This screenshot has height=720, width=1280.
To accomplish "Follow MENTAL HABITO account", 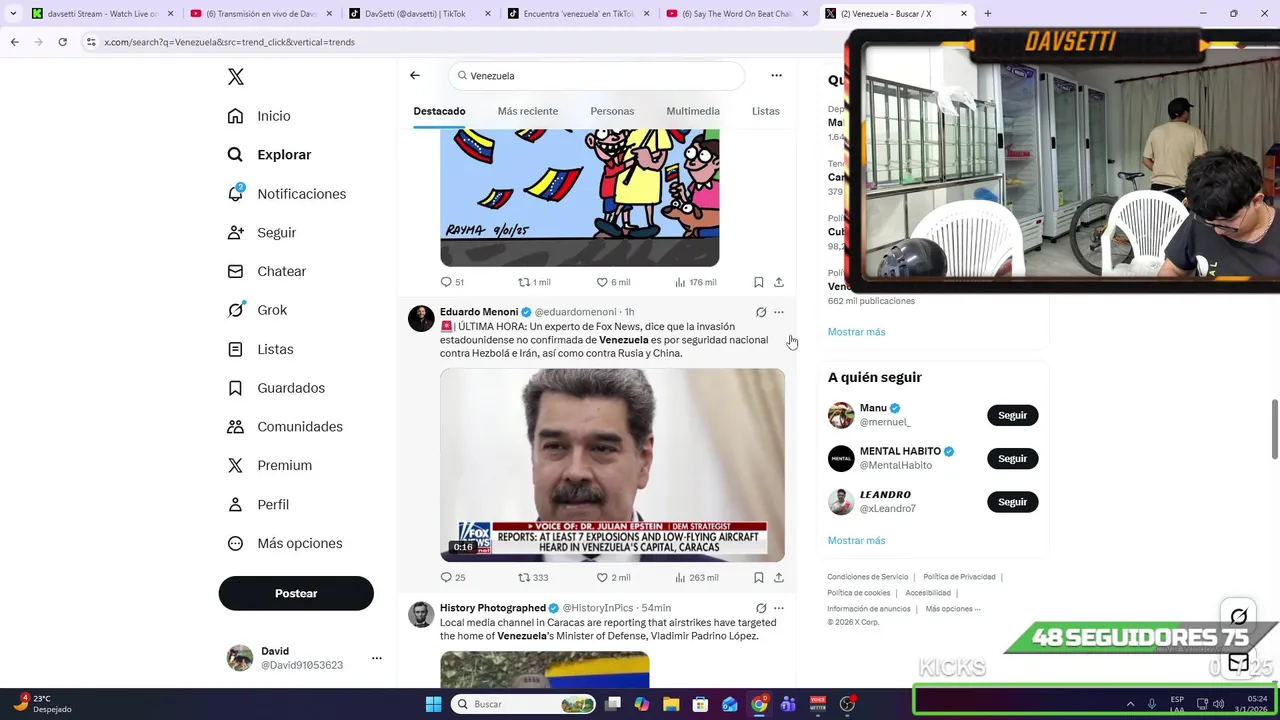I will (1012, 458).
